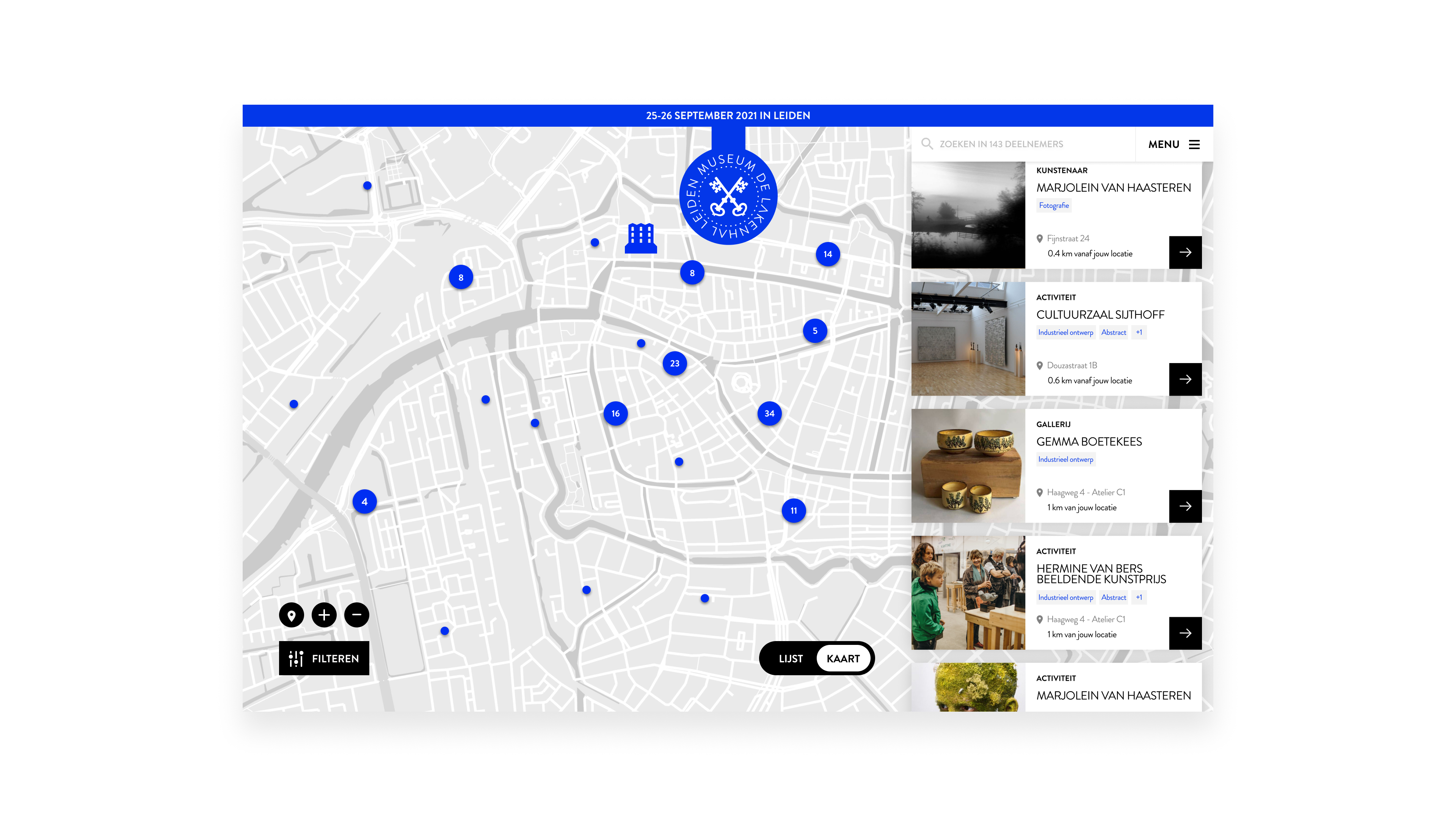1456x830 pixels.
Task: Click the blue building icon on map
Action: tap(641, 238)
